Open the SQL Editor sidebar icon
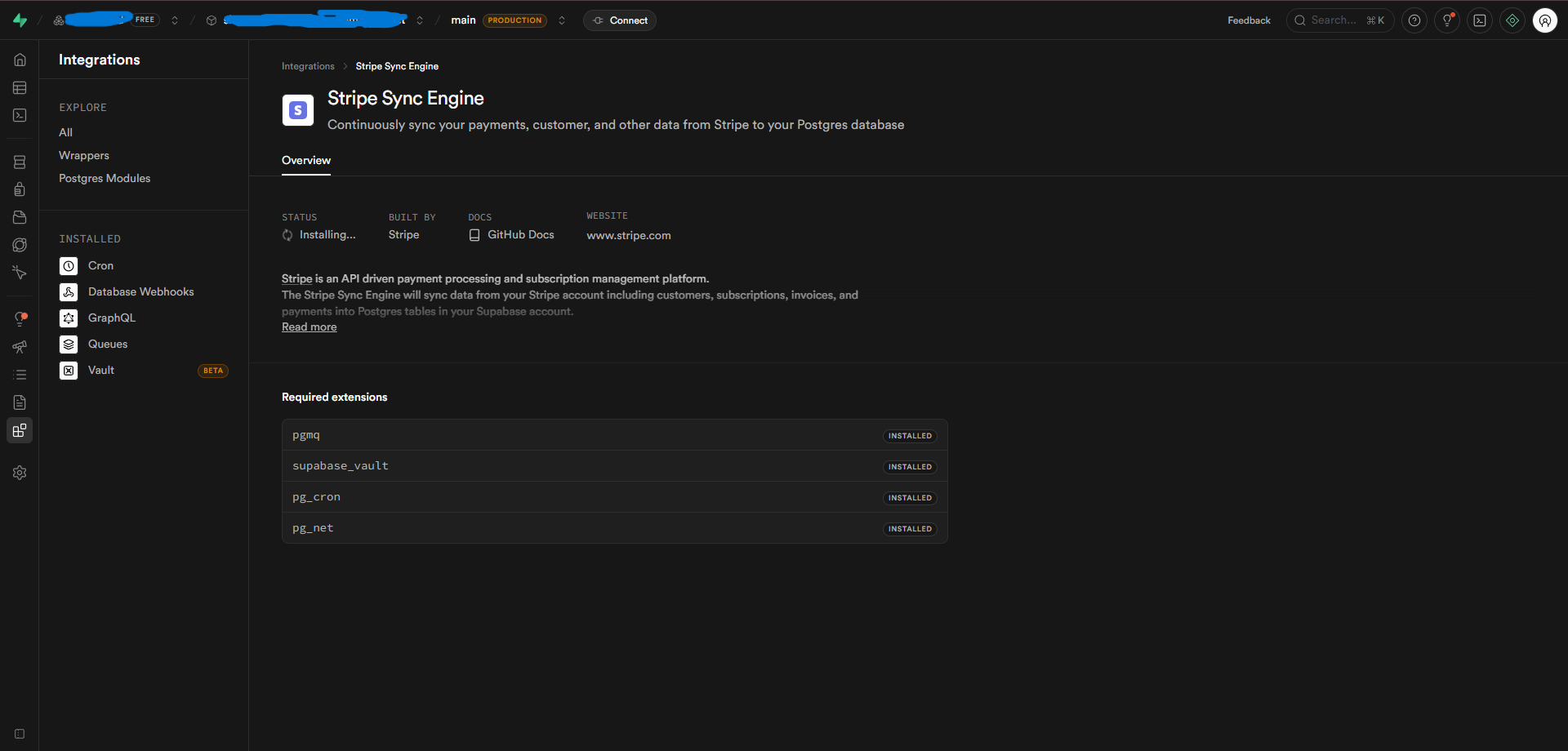 click(20, 115)
